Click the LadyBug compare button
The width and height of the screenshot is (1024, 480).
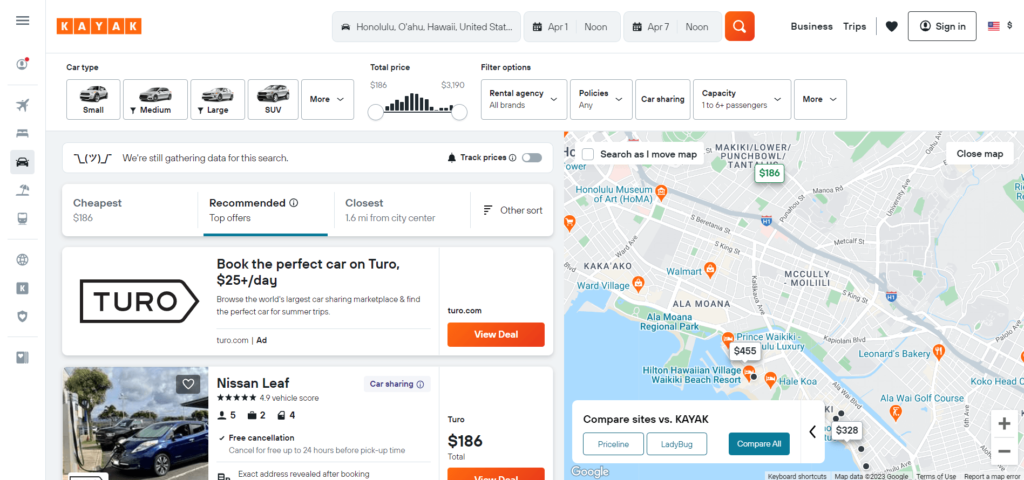coord(677,444)
